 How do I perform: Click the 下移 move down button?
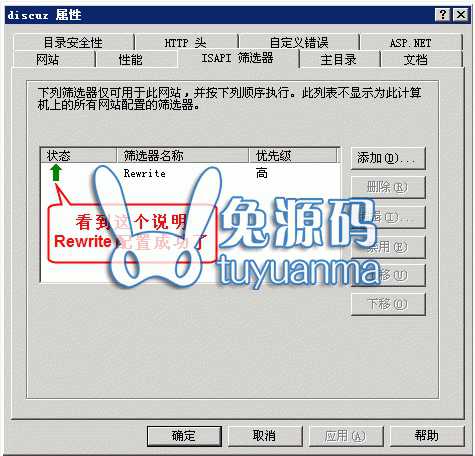point(388,304)
